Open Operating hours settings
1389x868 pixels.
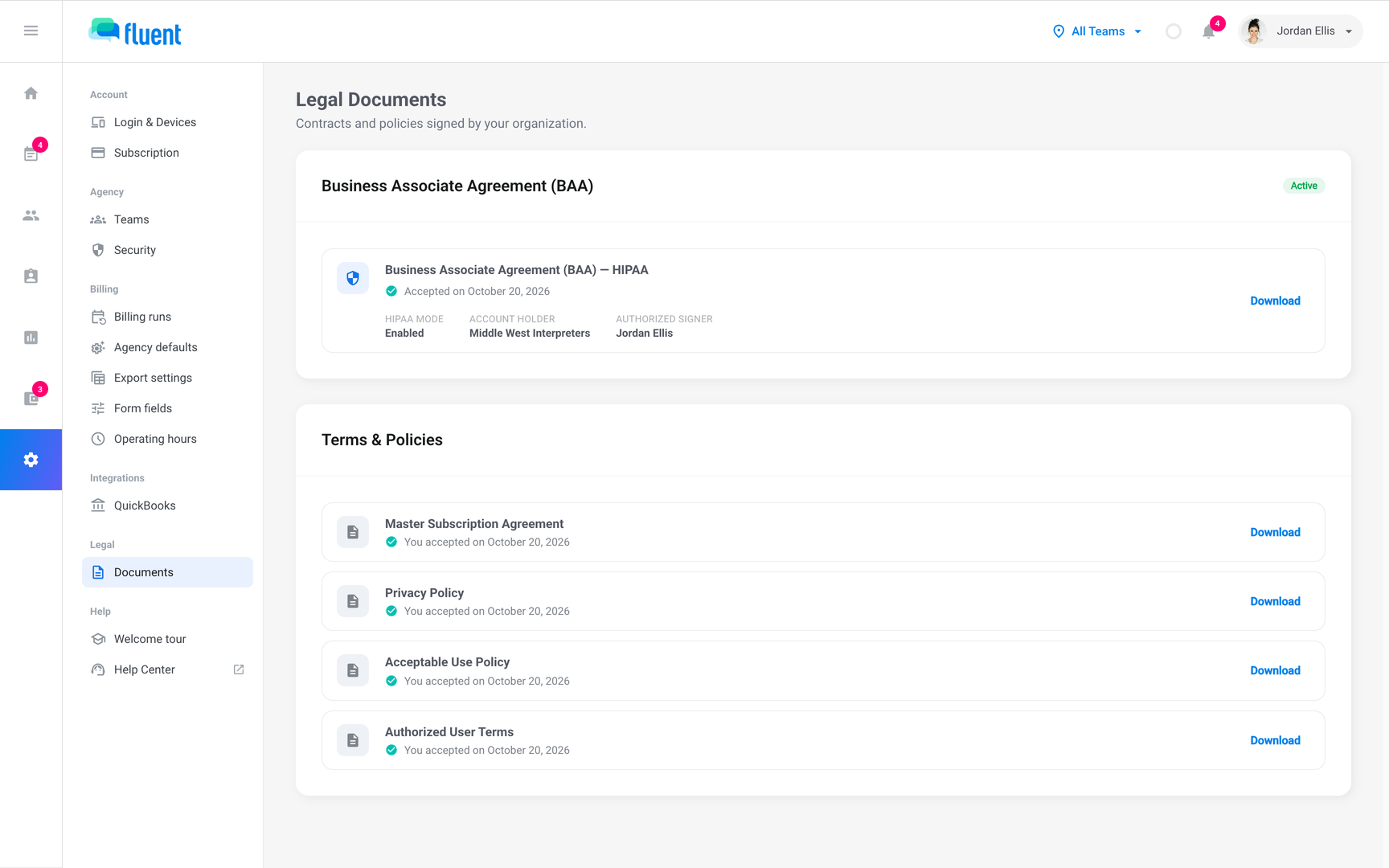pos(167,439)
